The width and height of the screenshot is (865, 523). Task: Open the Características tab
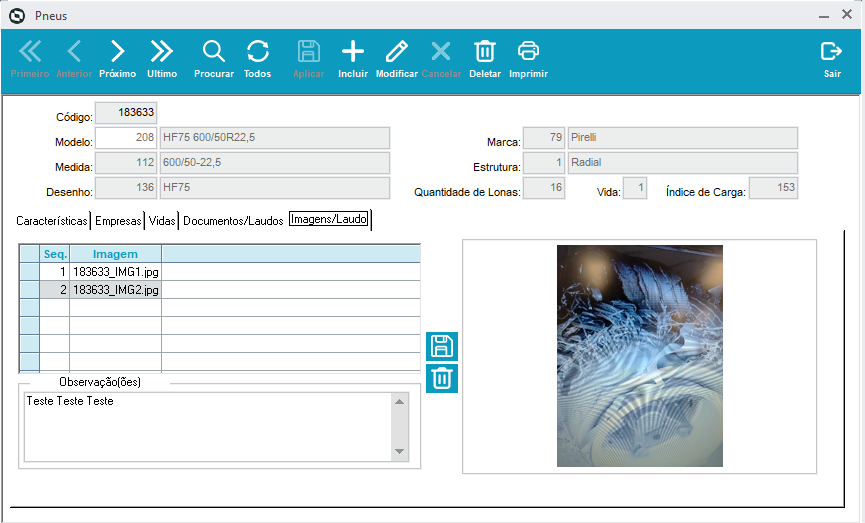point(52,221)
